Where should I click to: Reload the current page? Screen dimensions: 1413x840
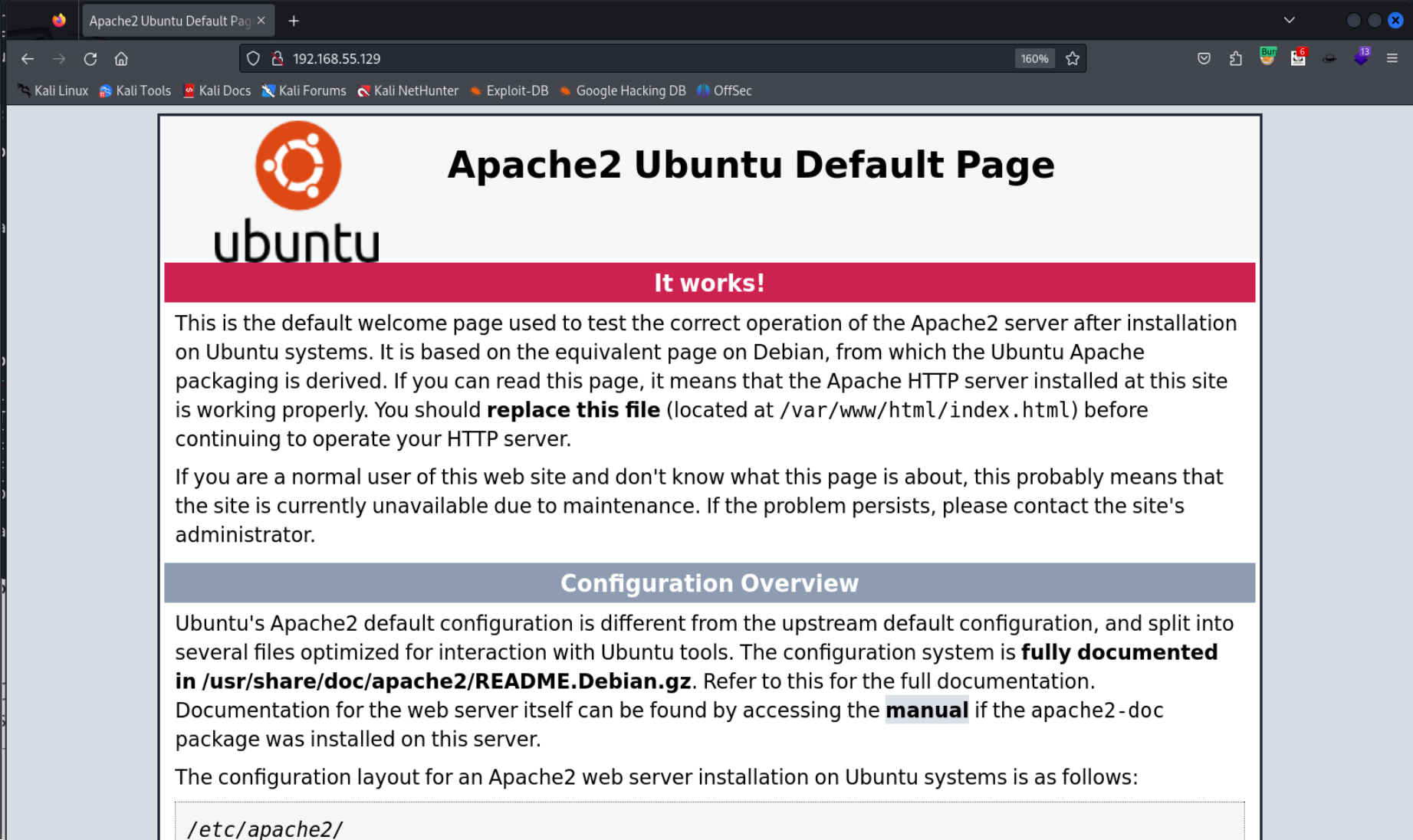90,58
